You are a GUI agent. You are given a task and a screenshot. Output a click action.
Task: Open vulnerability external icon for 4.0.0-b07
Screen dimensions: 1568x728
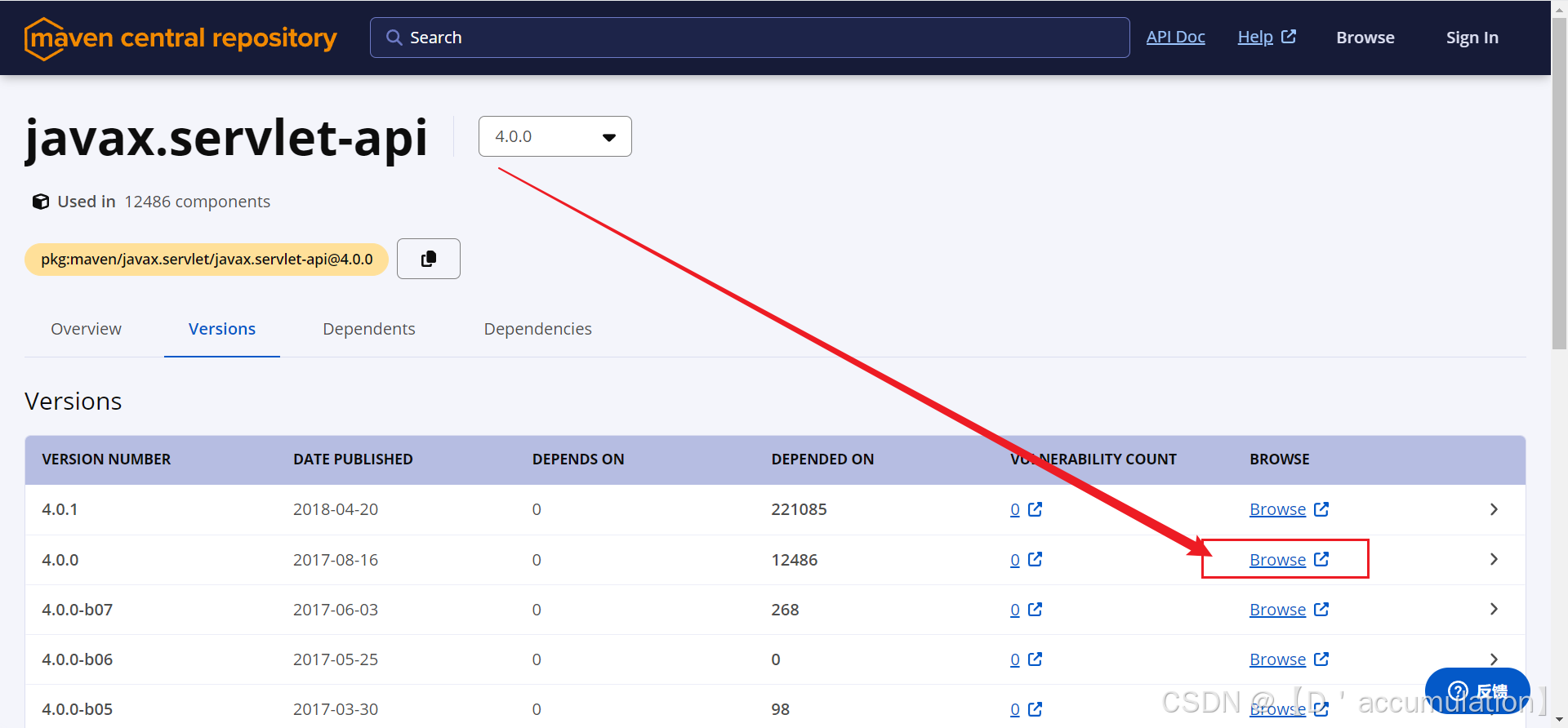point(1035,610)
